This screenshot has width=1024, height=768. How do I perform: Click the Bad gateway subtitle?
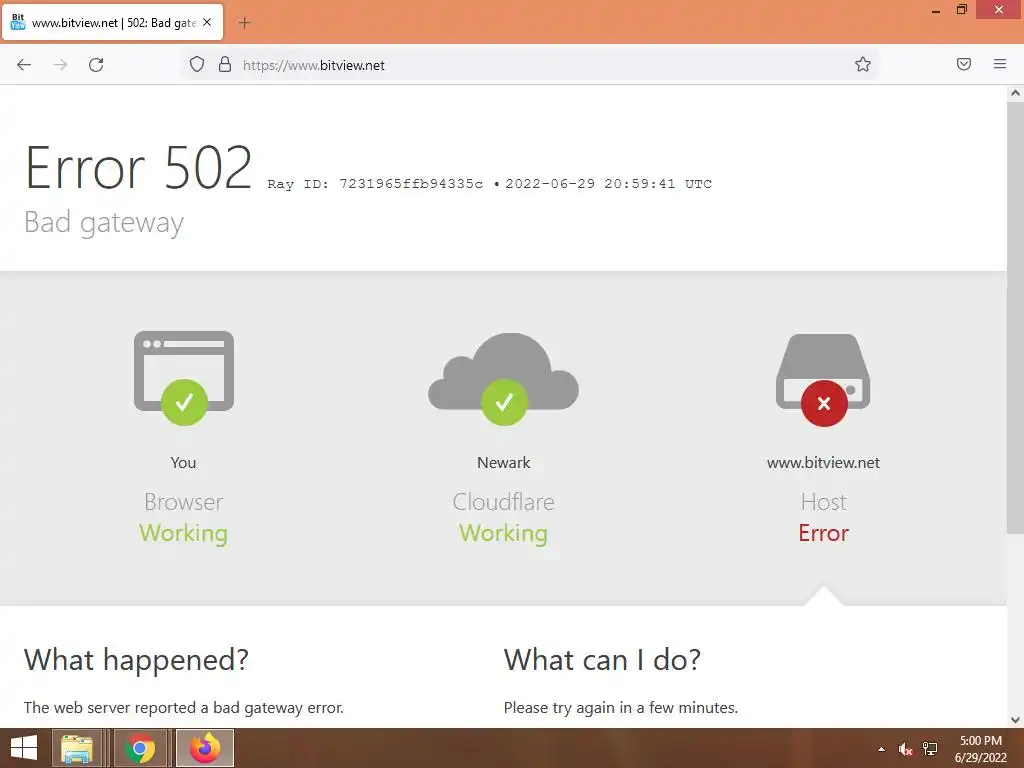point(104,223)
